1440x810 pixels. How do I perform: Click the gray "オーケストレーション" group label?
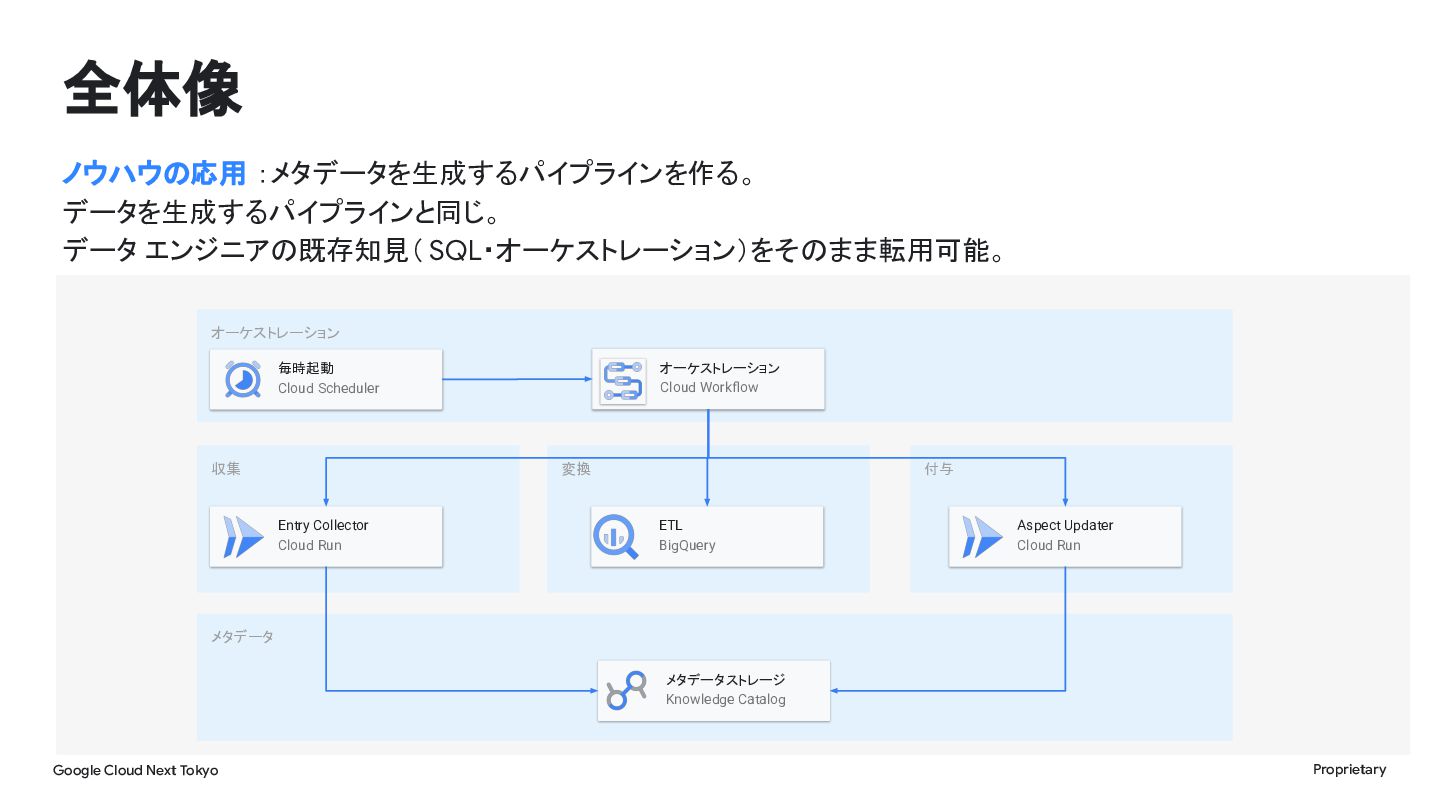275,333
